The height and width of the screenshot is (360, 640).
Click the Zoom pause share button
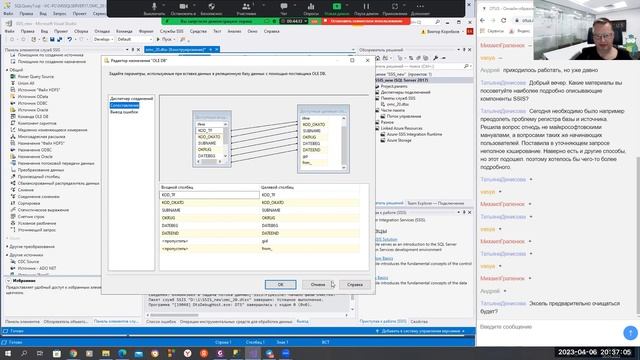pos(366,8)
